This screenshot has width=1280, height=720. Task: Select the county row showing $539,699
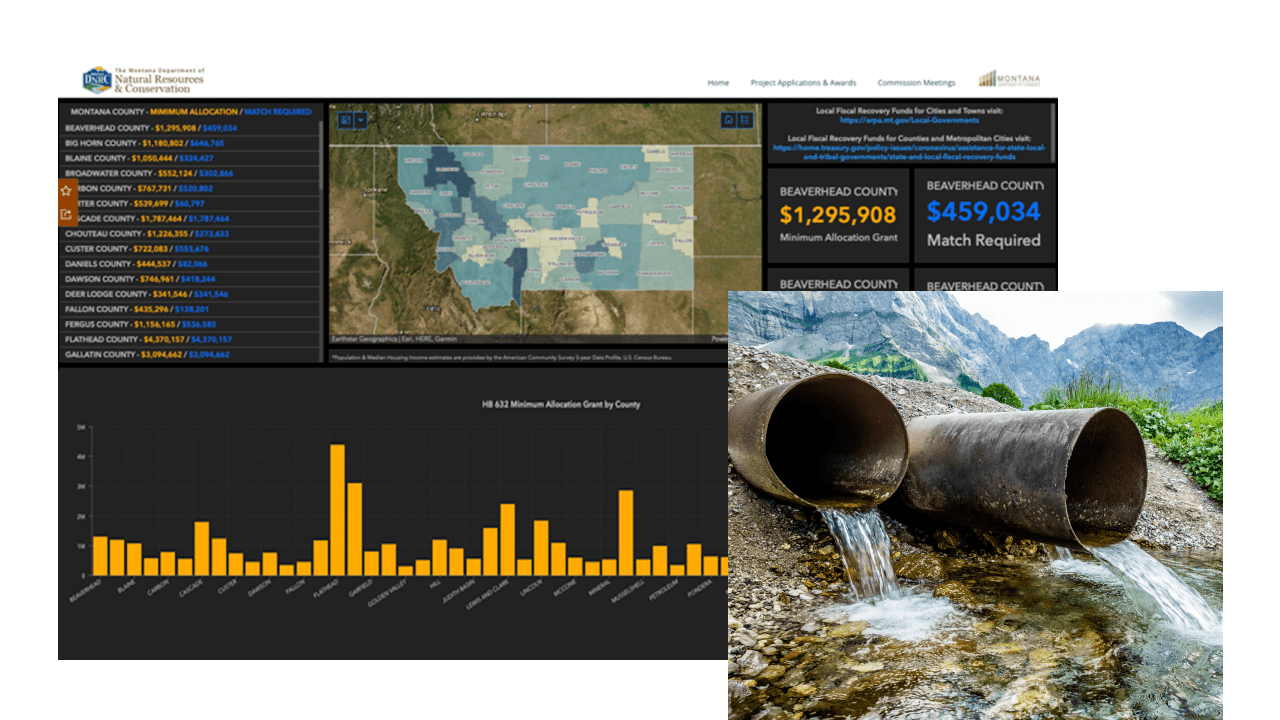(x=190, y=203)
